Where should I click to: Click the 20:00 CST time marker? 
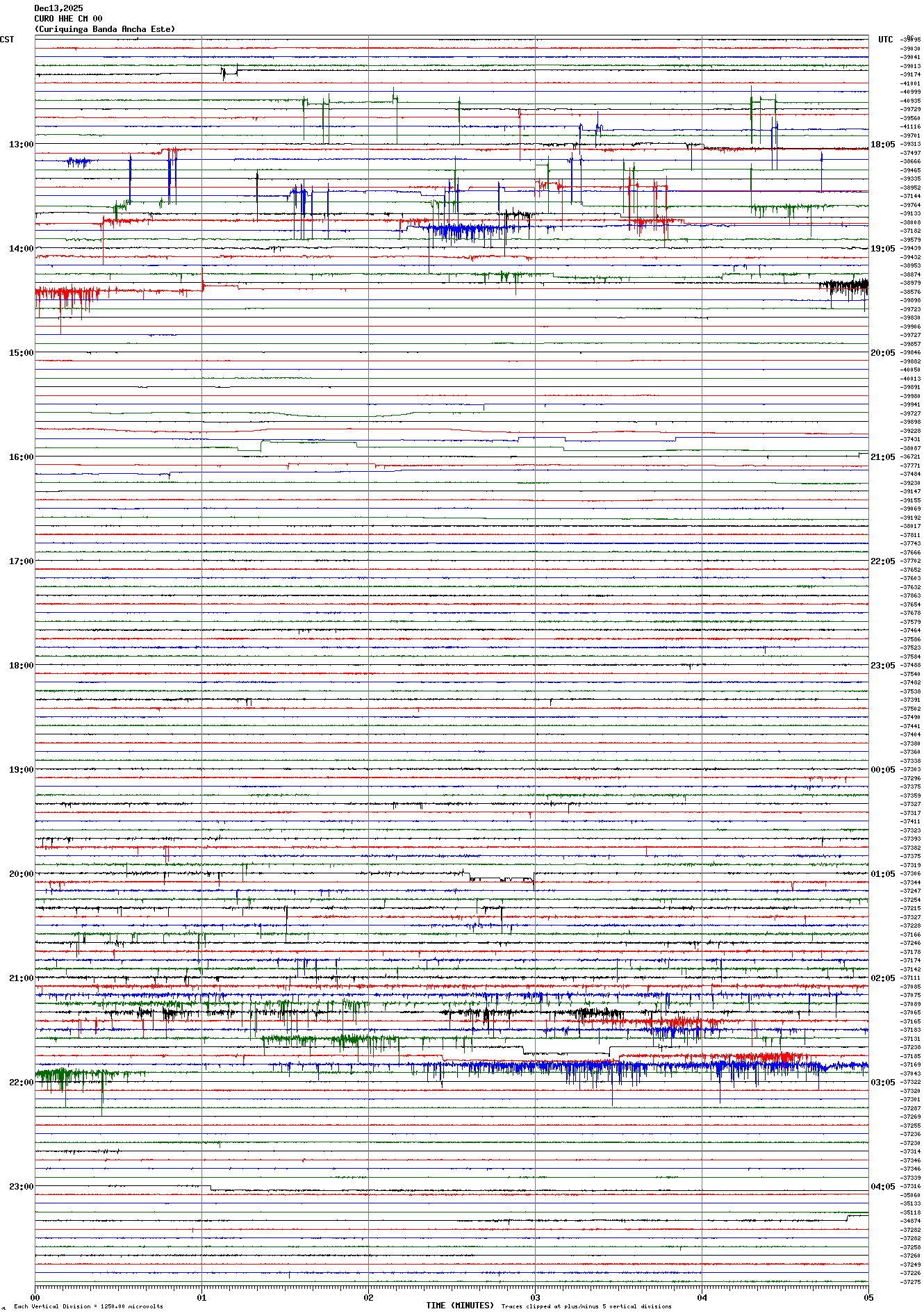pyautogui.click(x=21, y=874)
